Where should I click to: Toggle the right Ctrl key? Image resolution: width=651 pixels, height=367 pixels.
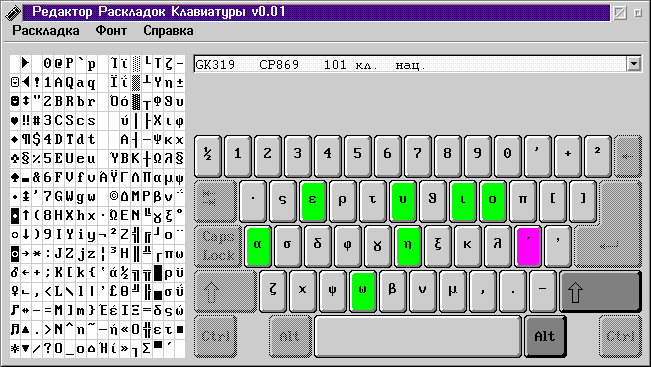(x=620, y=336)
